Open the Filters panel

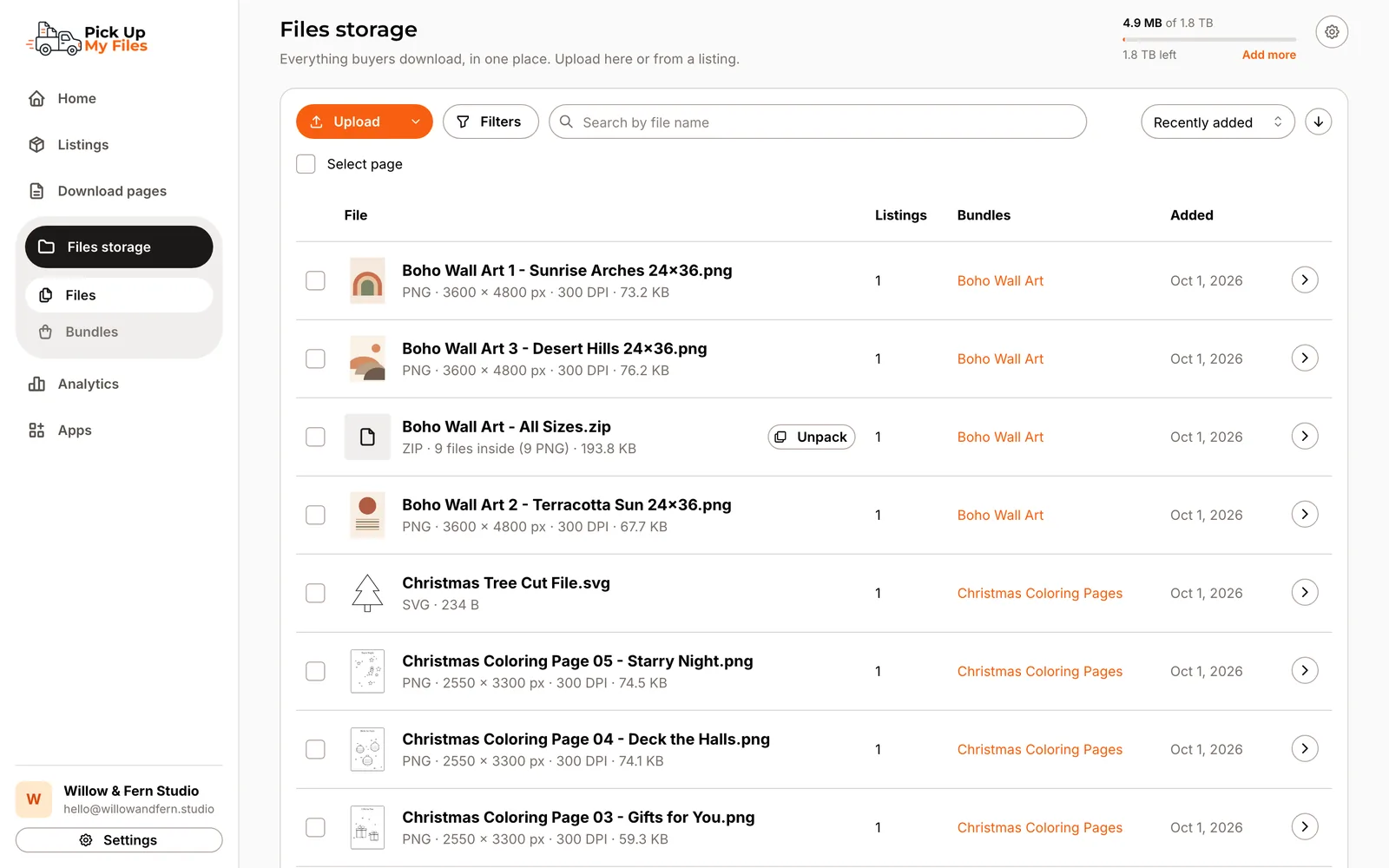tap(490, 122)
